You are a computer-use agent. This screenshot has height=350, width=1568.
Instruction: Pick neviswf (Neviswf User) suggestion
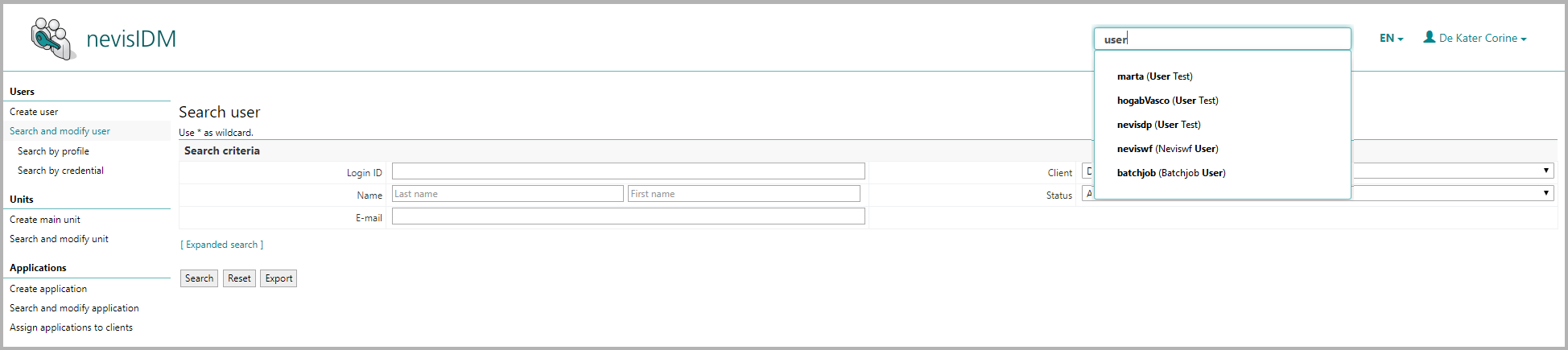click(x=1167, y=149)
